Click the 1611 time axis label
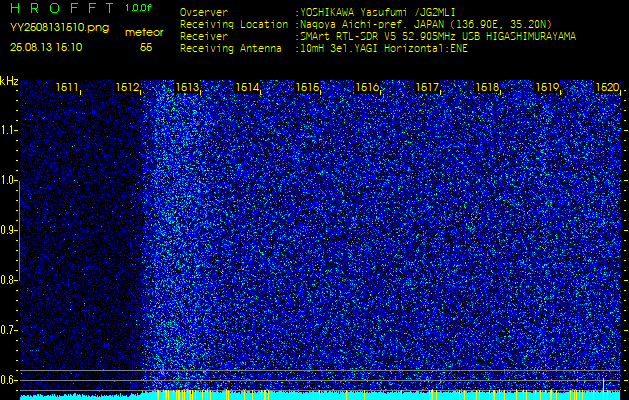629x400 pixels. (67, 87)
